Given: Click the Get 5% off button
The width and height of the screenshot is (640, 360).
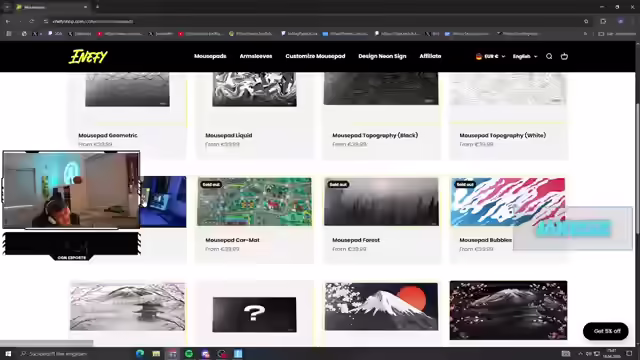Looking at the screenshot, I should (x=606, y=331).
